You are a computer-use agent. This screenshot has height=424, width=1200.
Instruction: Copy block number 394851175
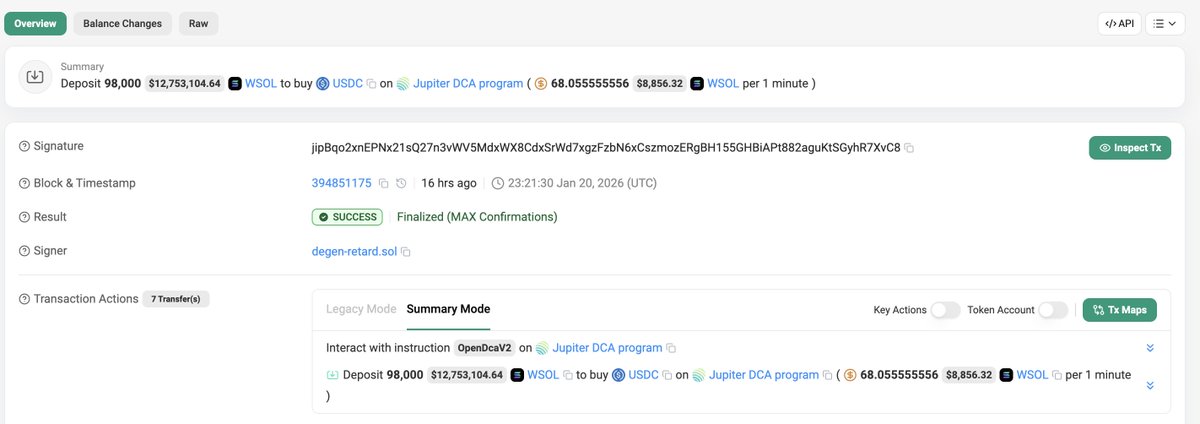(x=383, y=184)
